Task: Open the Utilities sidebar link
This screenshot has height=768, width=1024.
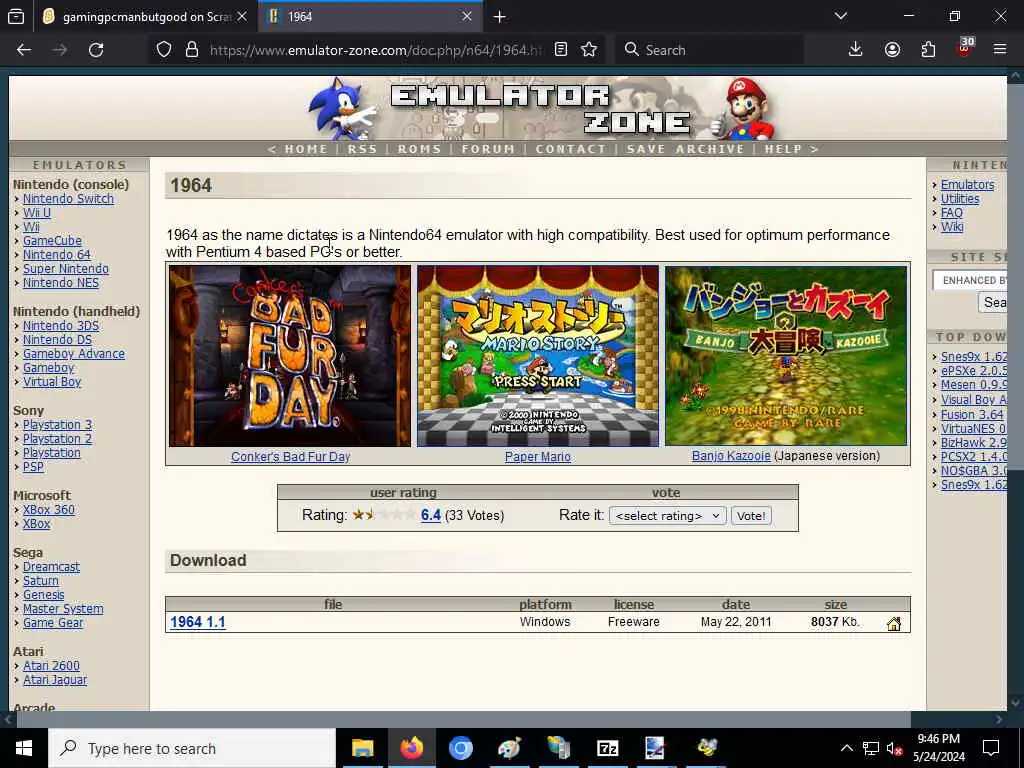Action: coord(959,199)
